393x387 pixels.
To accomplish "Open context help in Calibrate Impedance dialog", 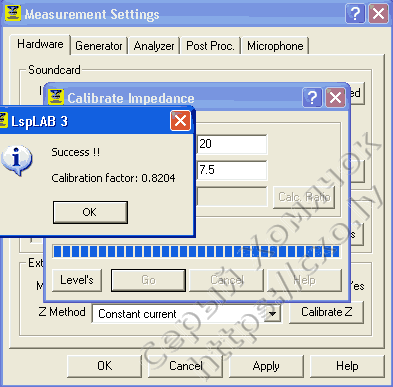I will point(312,97).
